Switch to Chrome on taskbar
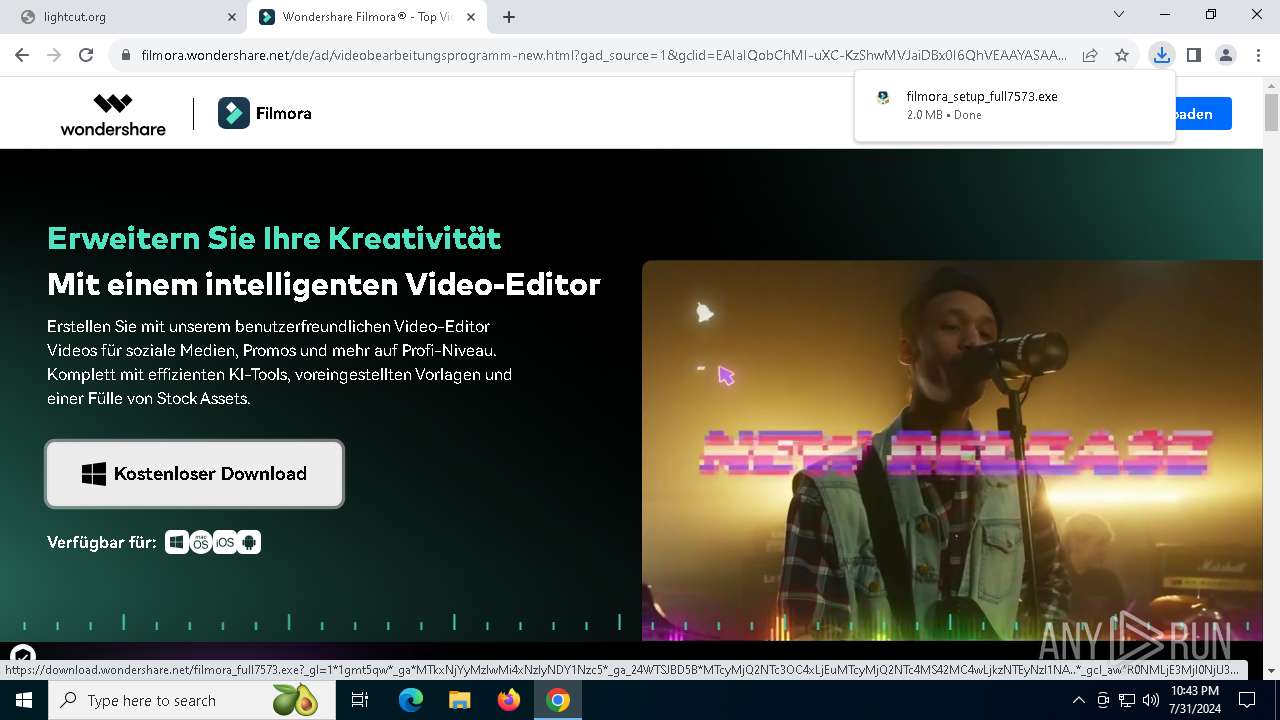The width and height of the screenshot is (1280, 720). [558, 700]
